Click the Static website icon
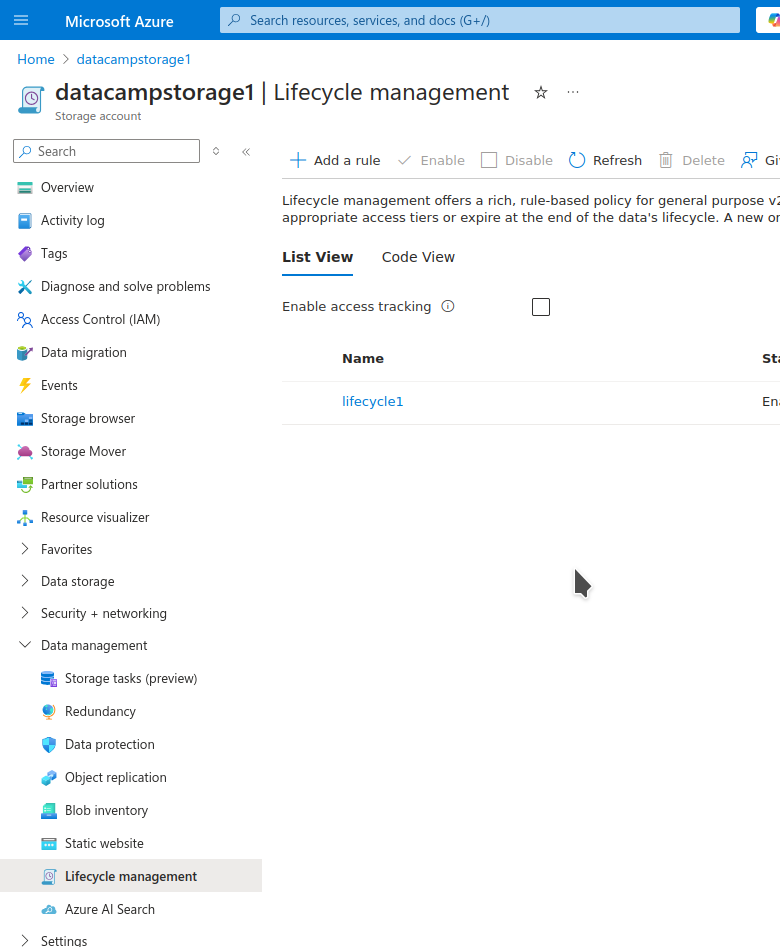The image size is (780, 947). point(49,844)
